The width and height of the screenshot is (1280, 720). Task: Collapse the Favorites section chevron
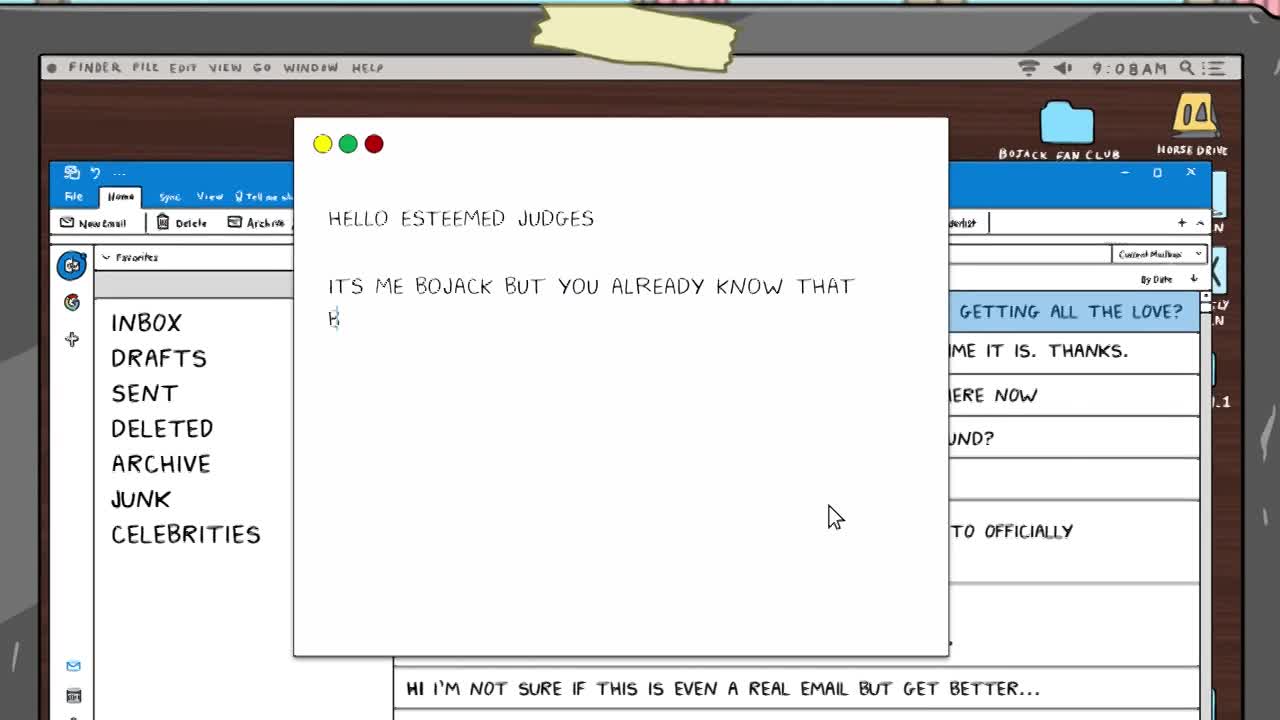pyautogui.click(x=106, y=258)
